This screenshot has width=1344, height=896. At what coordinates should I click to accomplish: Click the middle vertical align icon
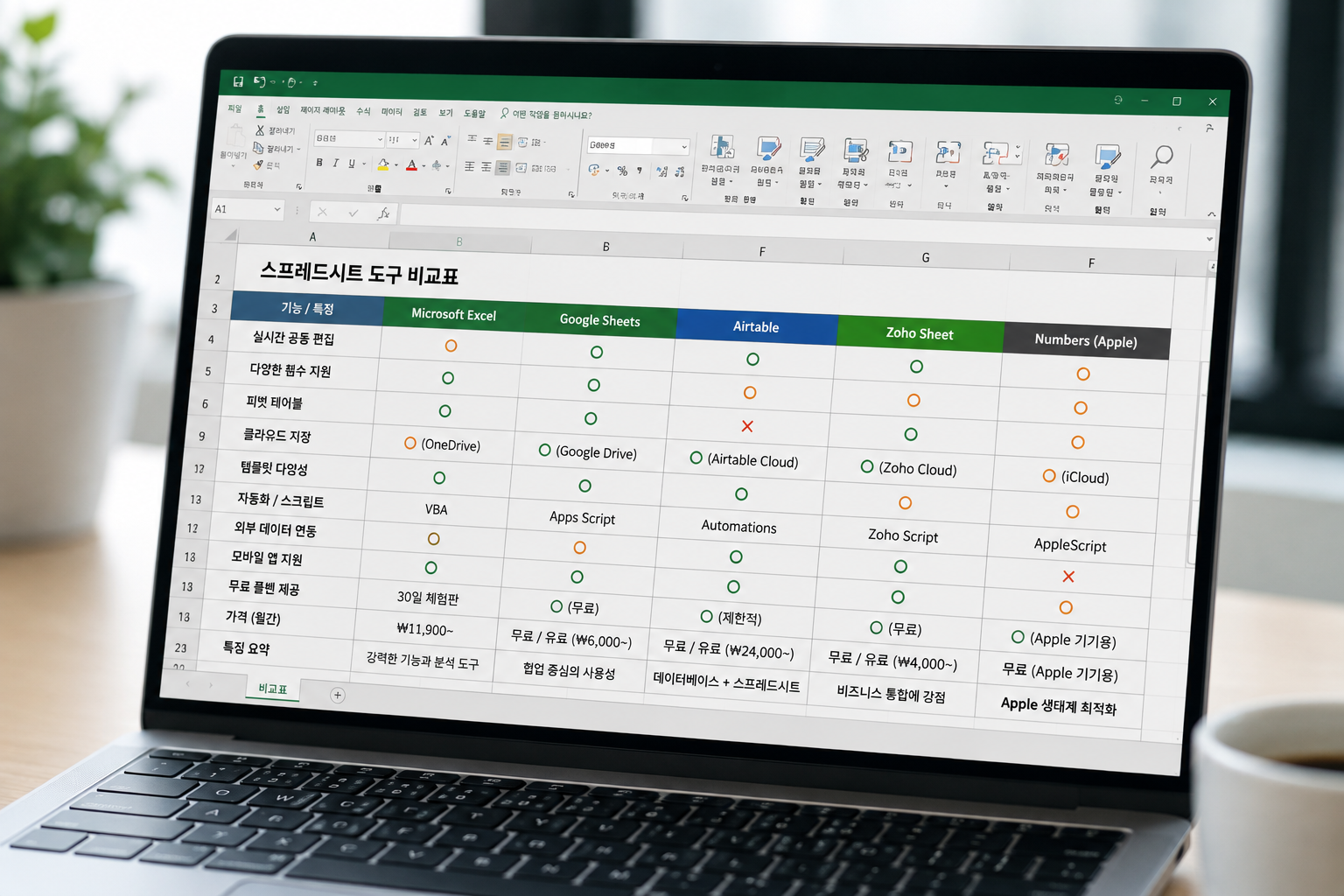(488, 141)
